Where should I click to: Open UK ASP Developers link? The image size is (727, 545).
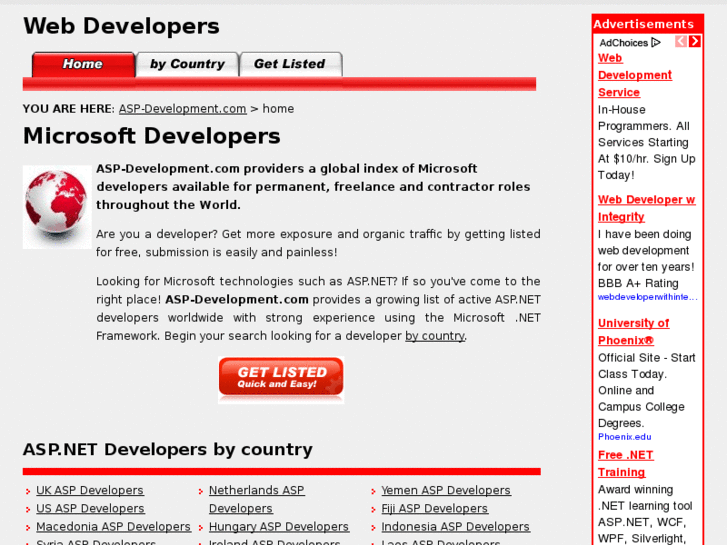pyautogui.click(x=90, y=490)
